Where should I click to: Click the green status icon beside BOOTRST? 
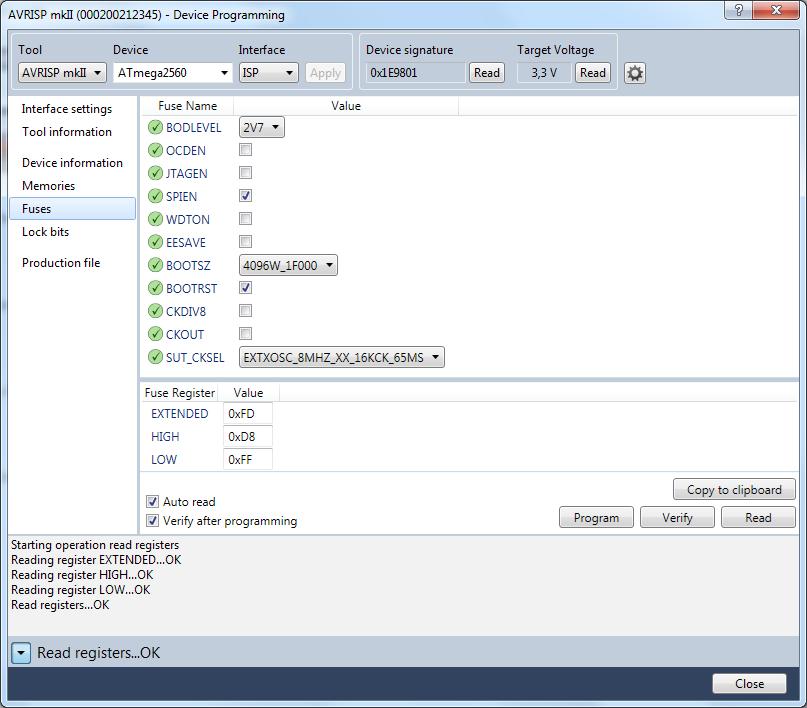point(155,288)
